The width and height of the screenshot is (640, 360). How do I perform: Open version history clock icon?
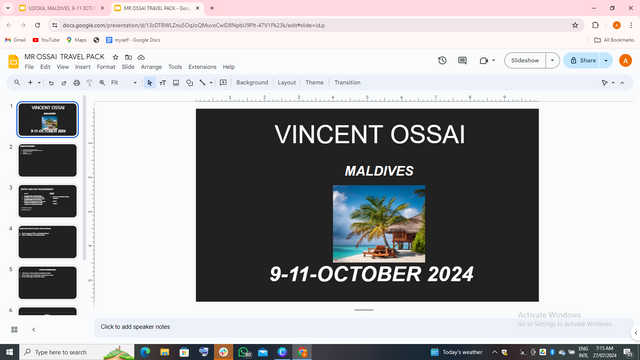tap(442, 60)
